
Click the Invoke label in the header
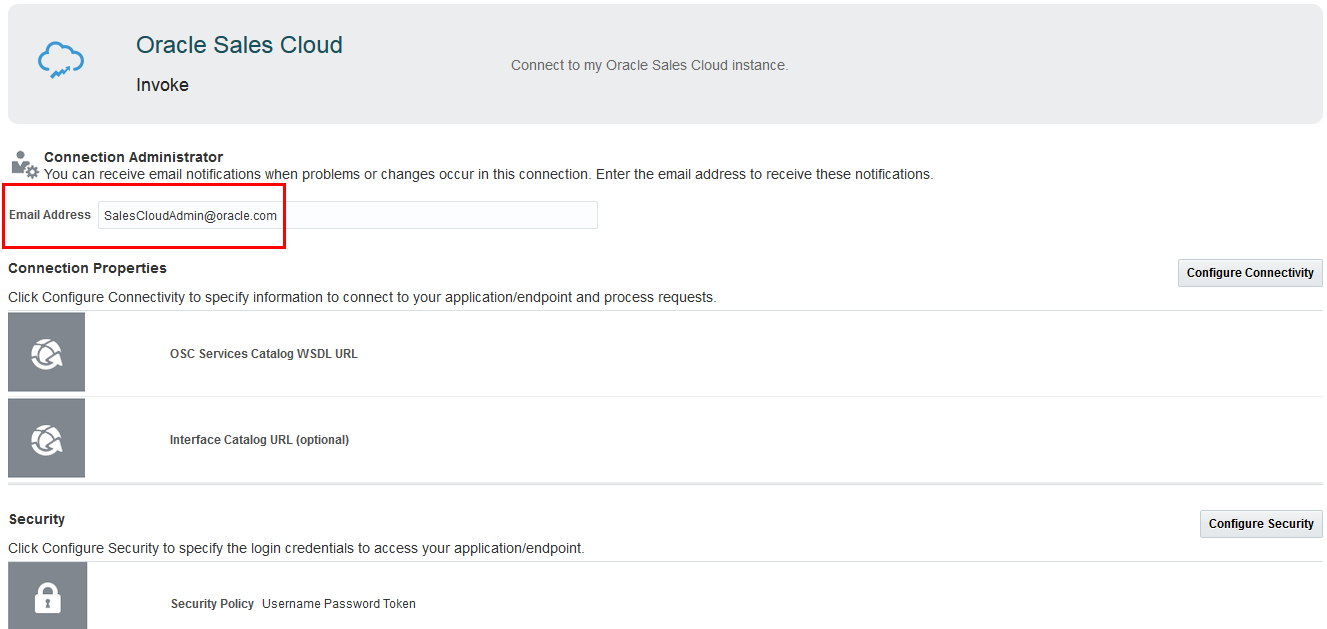[x=162, y=85]
